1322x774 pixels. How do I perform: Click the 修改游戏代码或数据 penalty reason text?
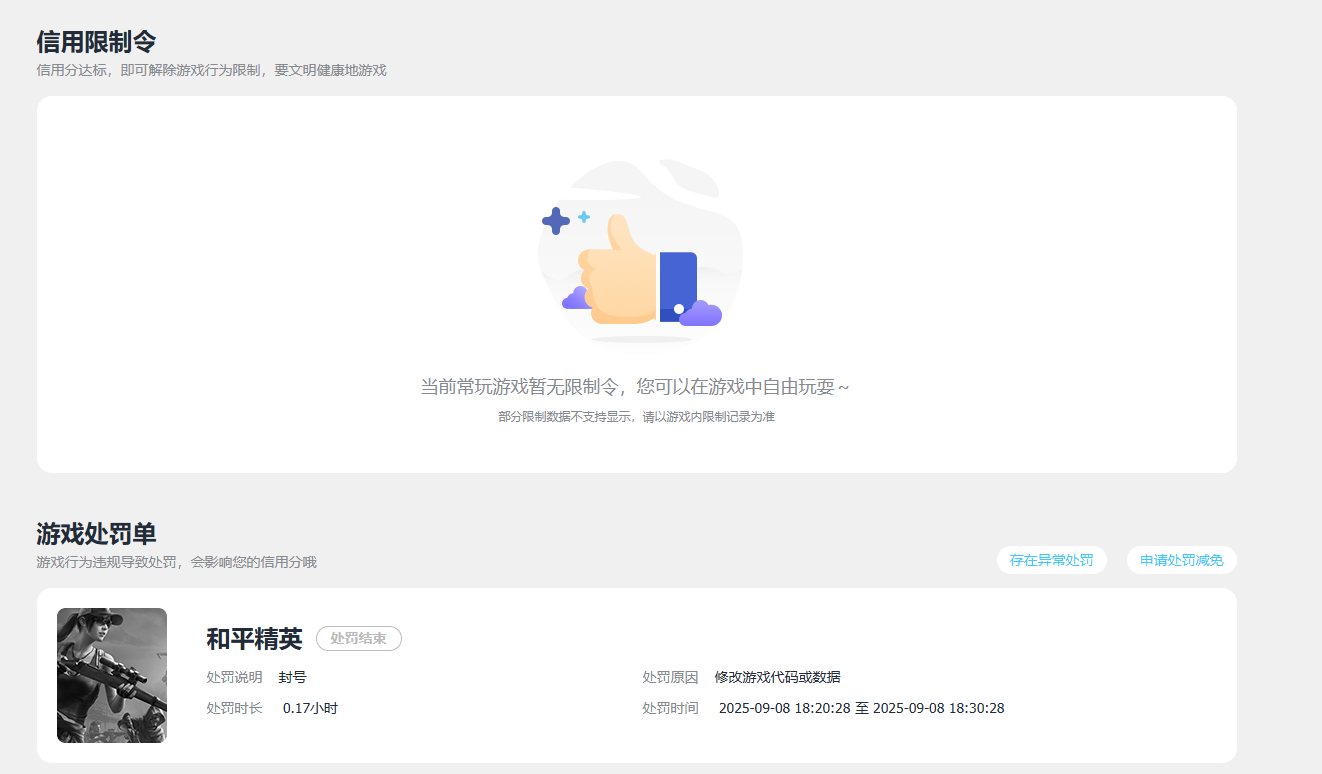click(777, 677)
